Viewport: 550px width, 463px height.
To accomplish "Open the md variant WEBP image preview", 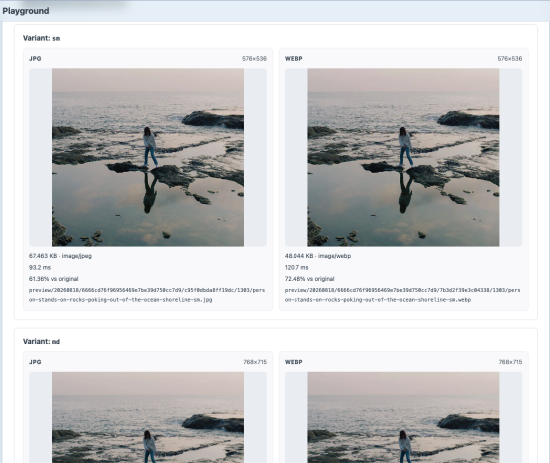I will coord(403,417).
